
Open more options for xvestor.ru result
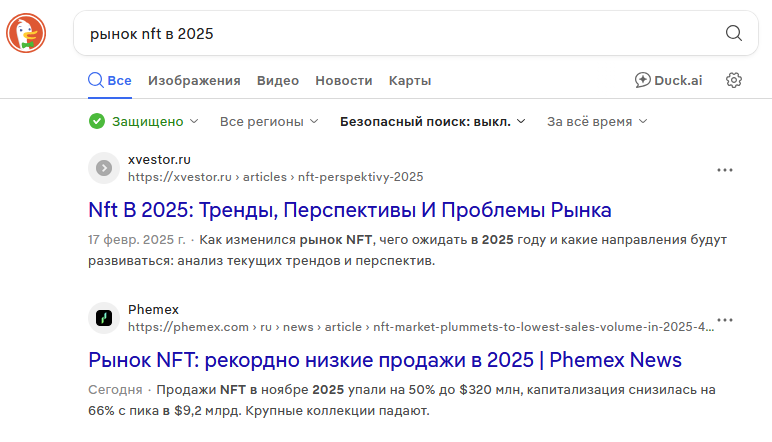click(x=725, y=170)
